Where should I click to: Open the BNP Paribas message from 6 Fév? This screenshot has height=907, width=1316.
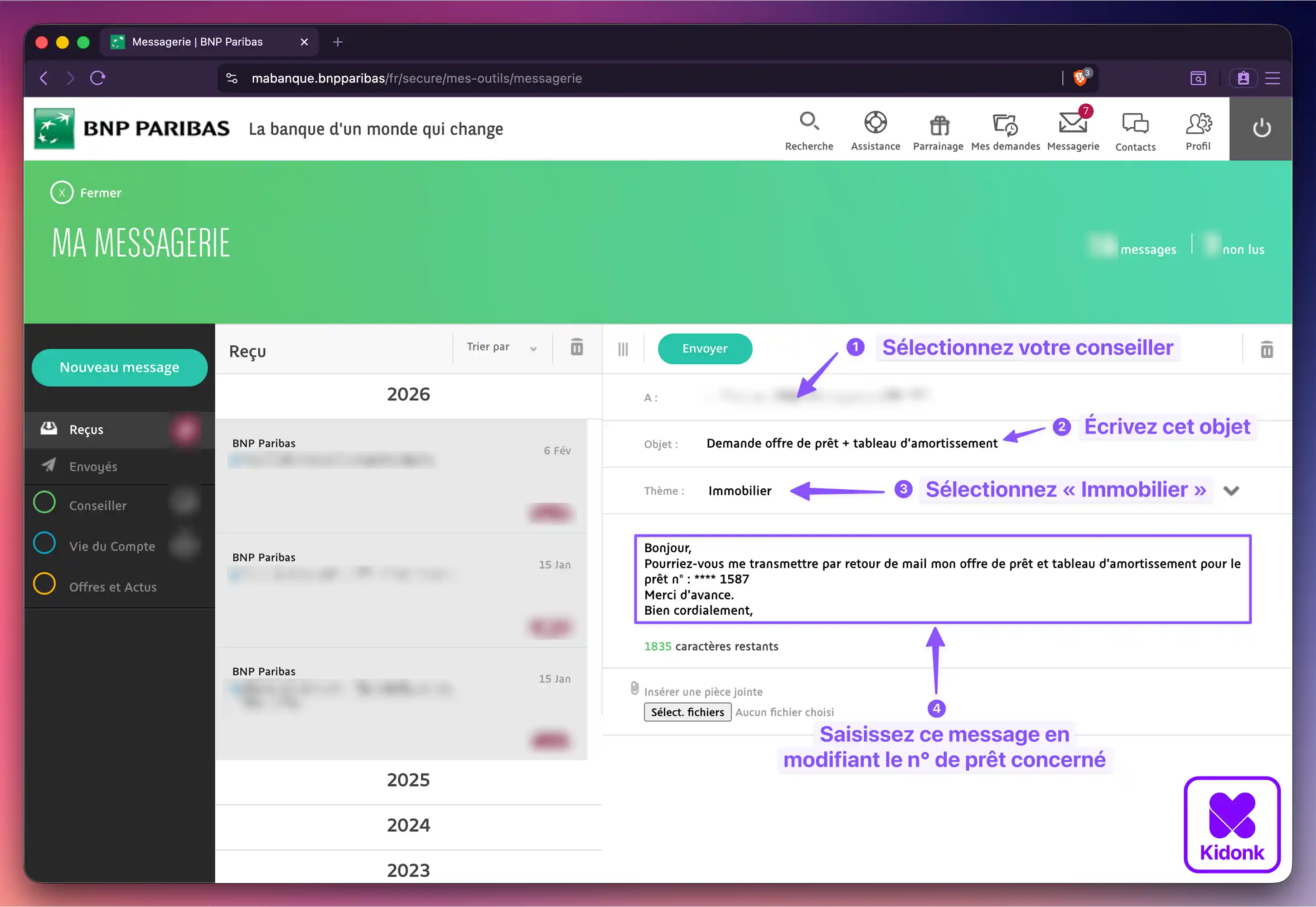pos(401,476)
